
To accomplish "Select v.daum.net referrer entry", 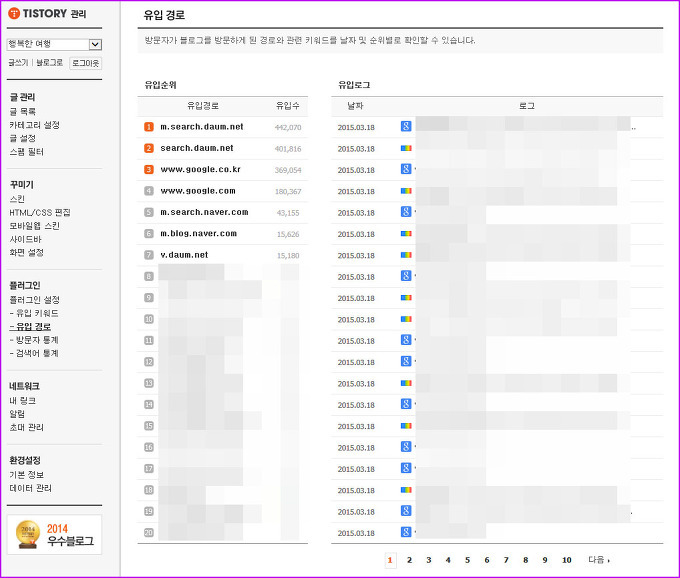I will coord(184,255).
